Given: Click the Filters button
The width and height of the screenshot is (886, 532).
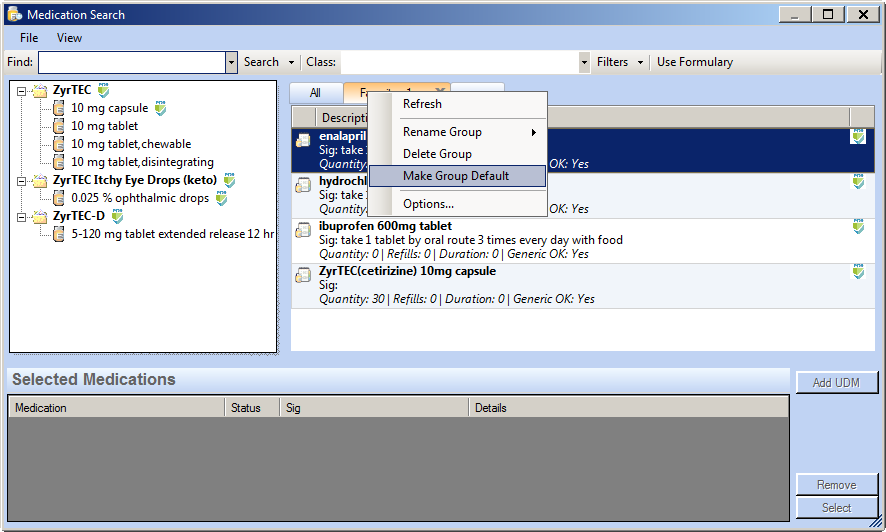Looking at the screenshot, I should pos(613,62).
